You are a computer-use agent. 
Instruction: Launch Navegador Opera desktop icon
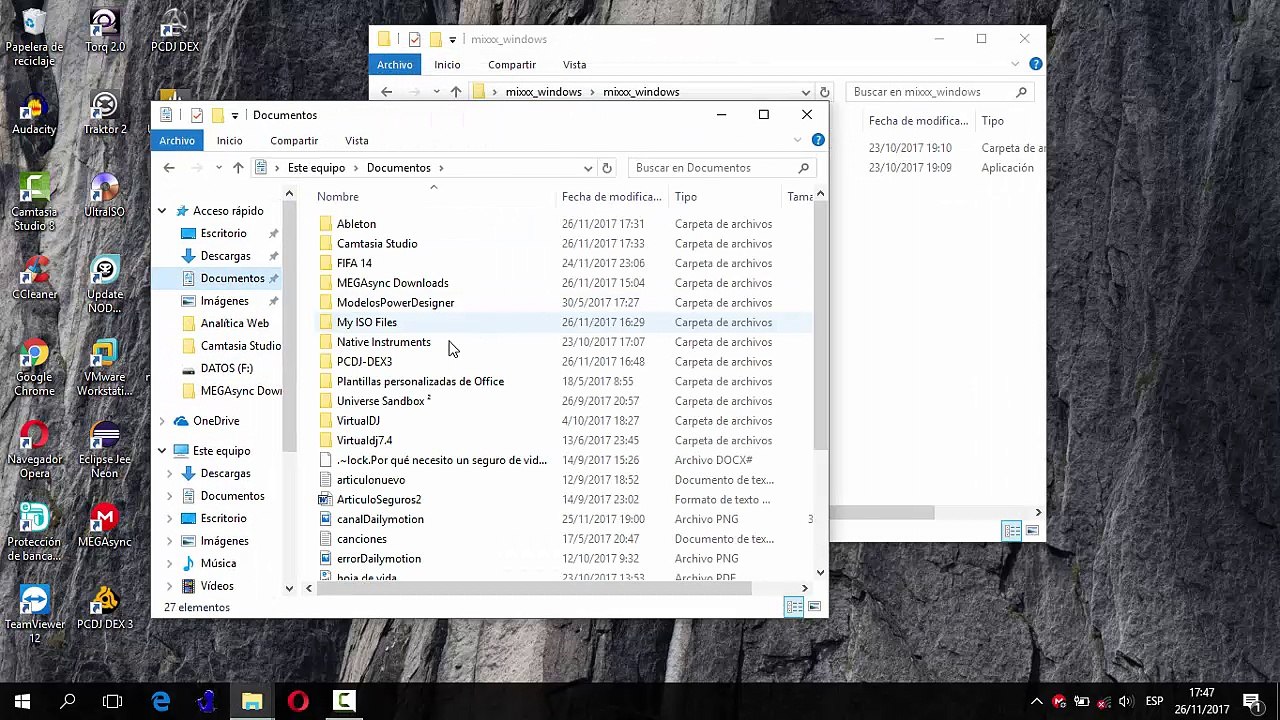pyautogui.click(x=34, y=449)
